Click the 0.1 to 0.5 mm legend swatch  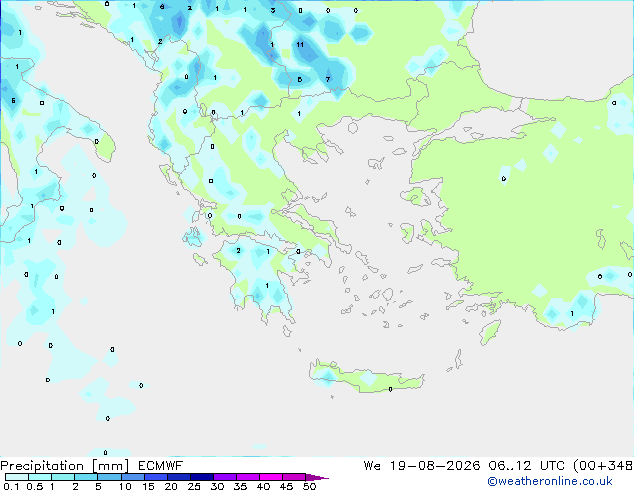point(17,477)
